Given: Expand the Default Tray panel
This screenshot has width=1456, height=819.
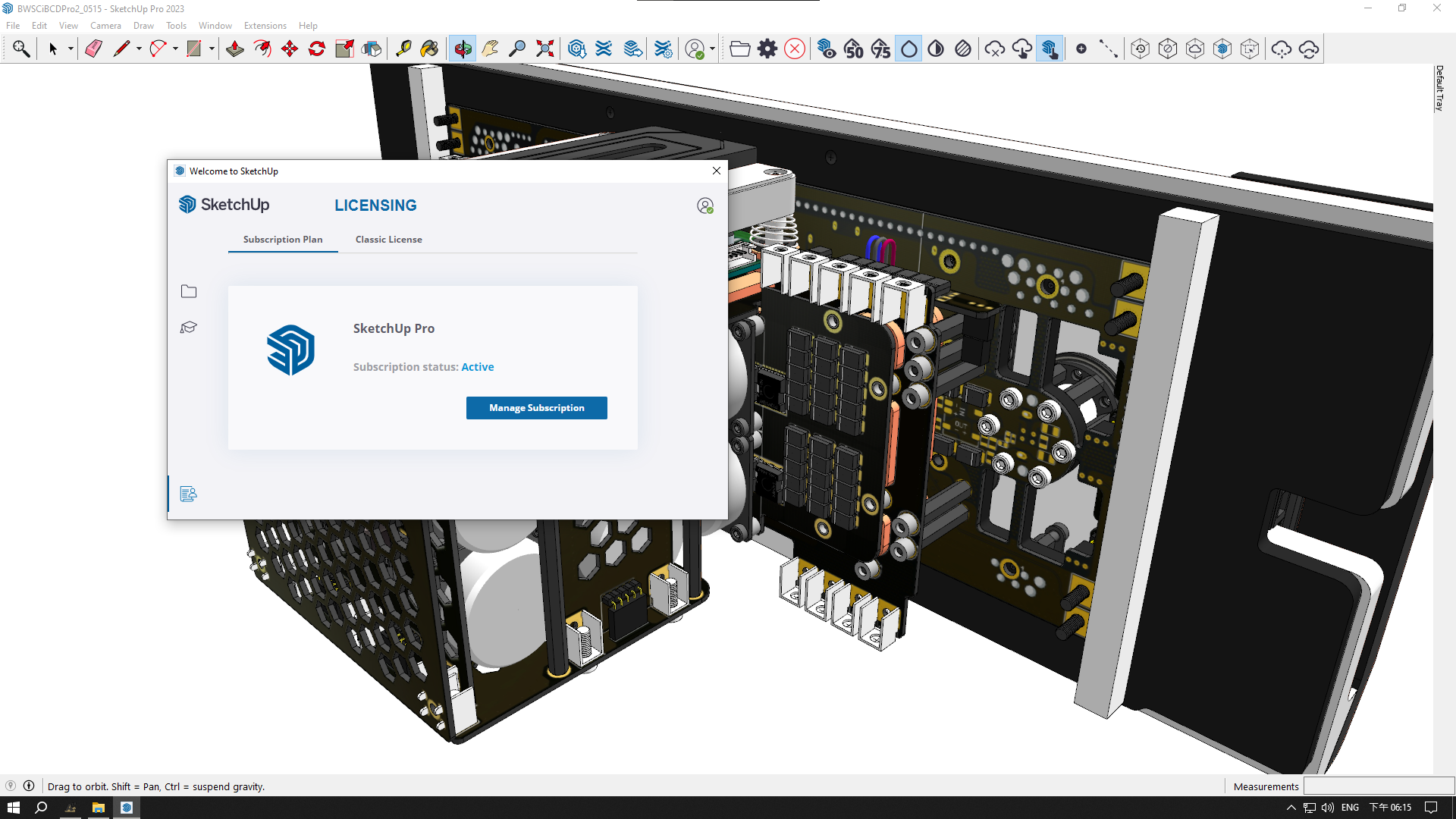Looking at the screenshot, I should [1439, 88].
